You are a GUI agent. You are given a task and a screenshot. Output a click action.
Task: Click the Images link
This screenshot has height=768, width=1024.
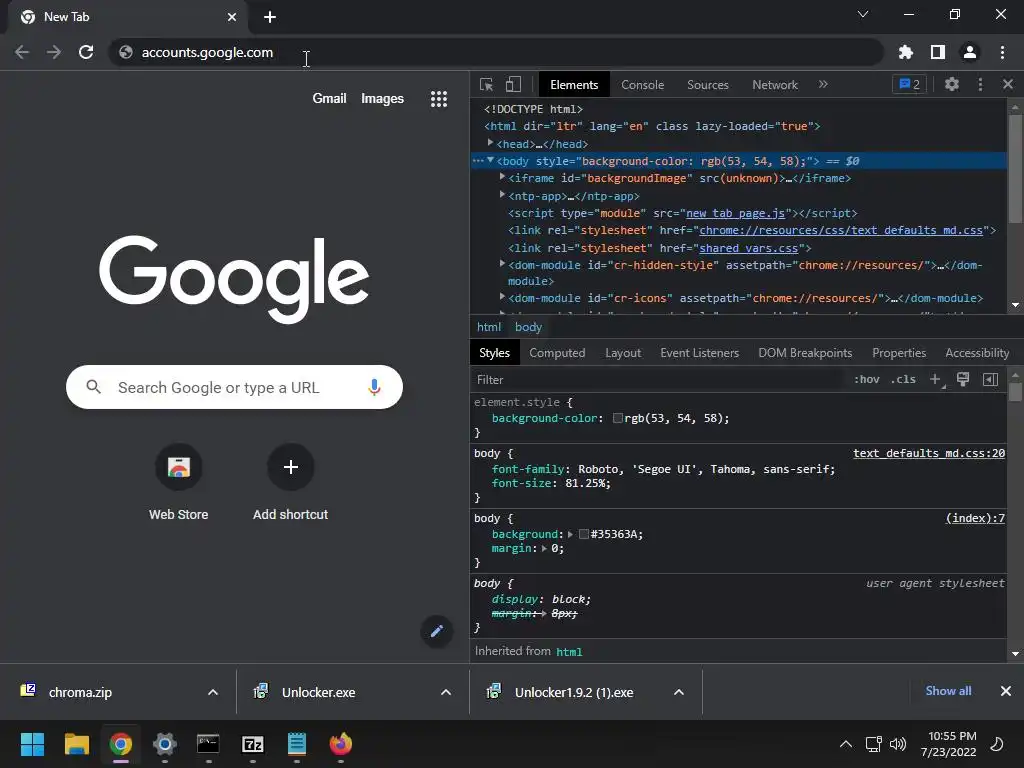tap(382, 99)
